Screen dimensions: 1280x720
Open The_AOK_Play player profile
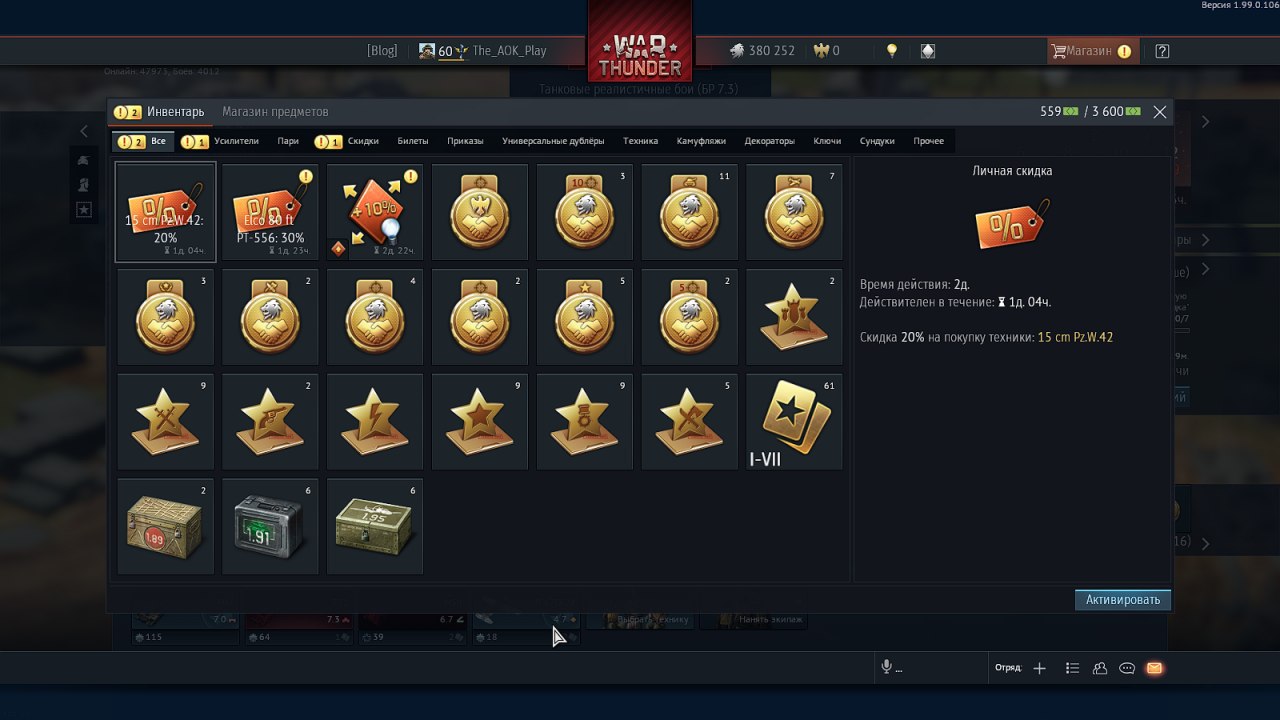click(x=509, y=51)
